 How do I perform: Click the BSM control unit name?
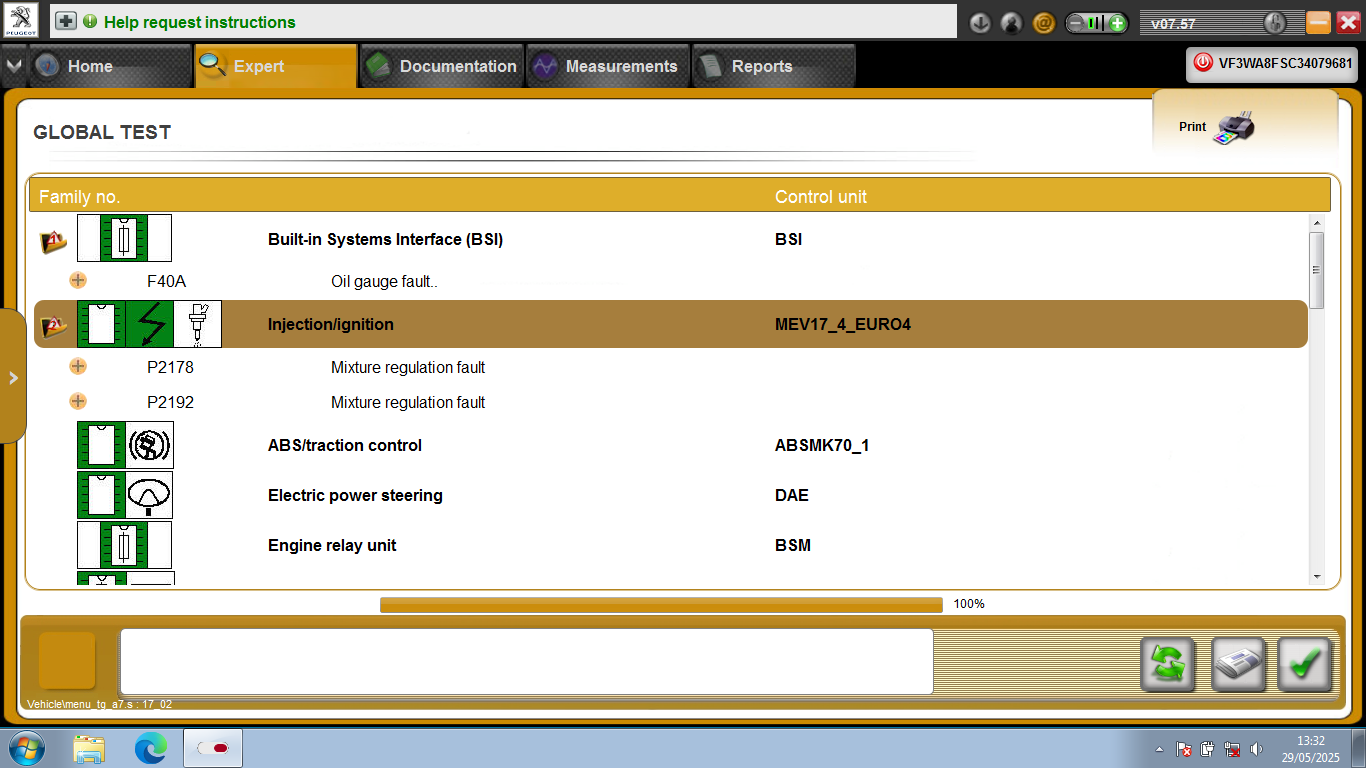tap(793, 546)
